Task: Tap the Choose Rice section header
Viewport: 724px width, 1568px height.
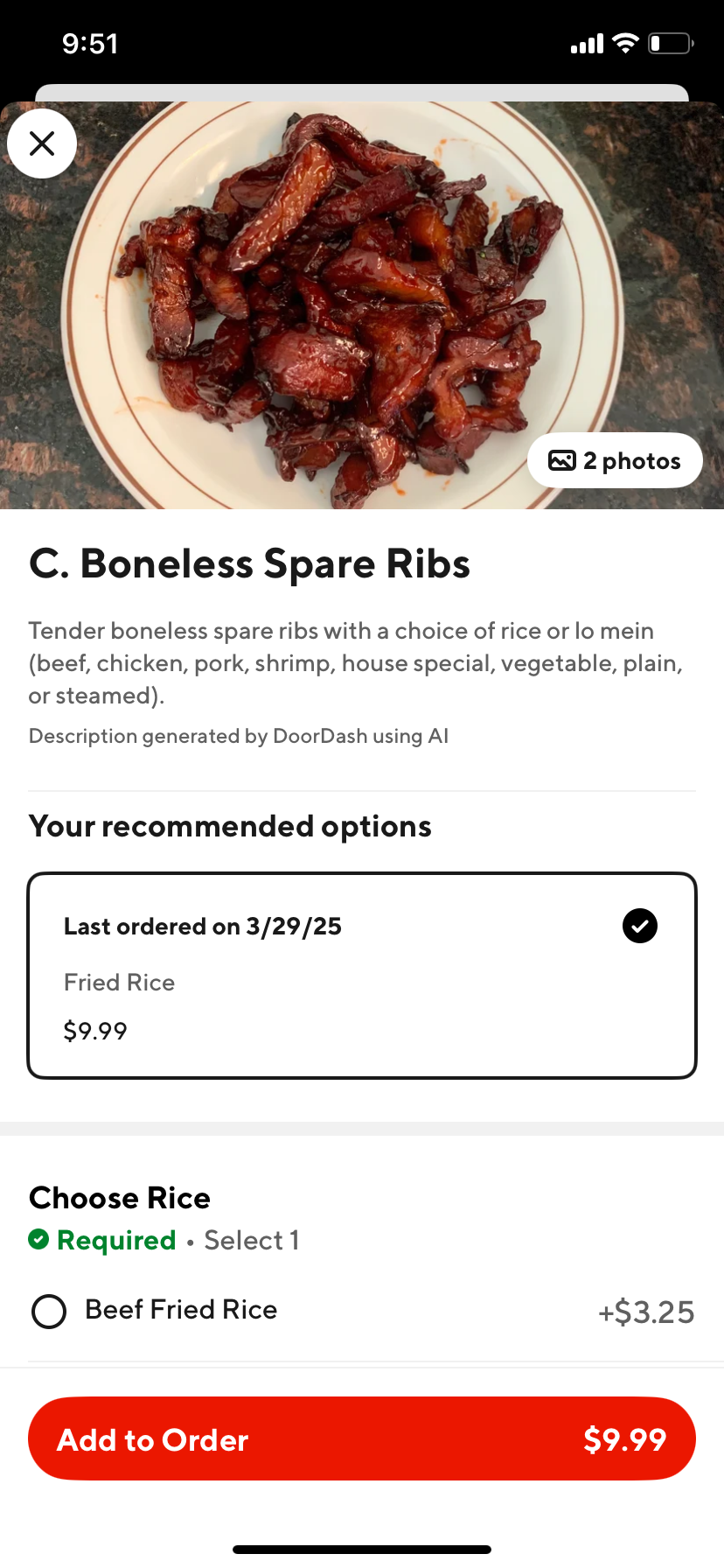Action: [120, 1198]
